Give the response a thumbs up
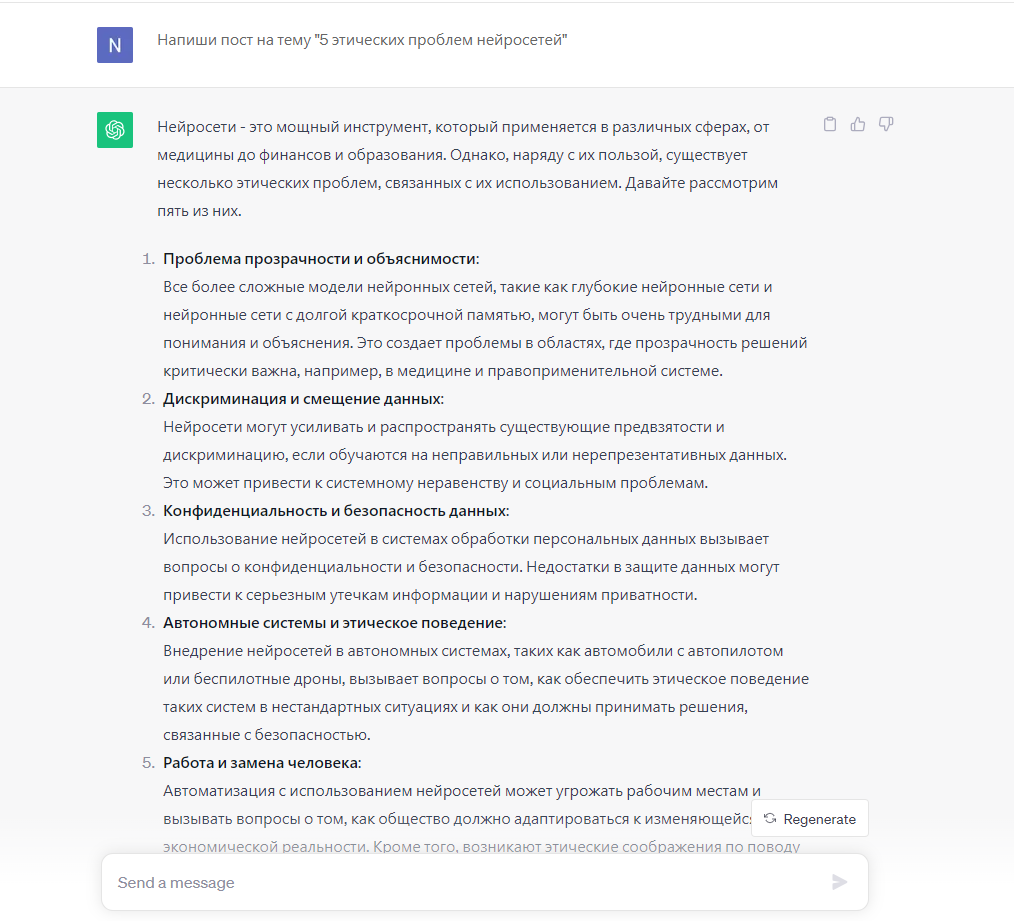1014x921 pixels. point(857,125)
